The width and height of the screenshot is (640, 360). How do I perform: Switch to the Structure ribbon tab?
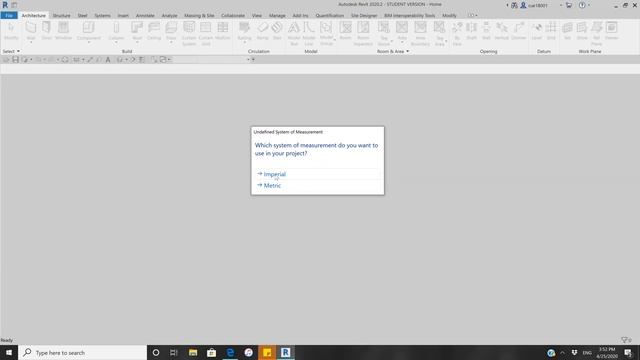click(61, 16)
